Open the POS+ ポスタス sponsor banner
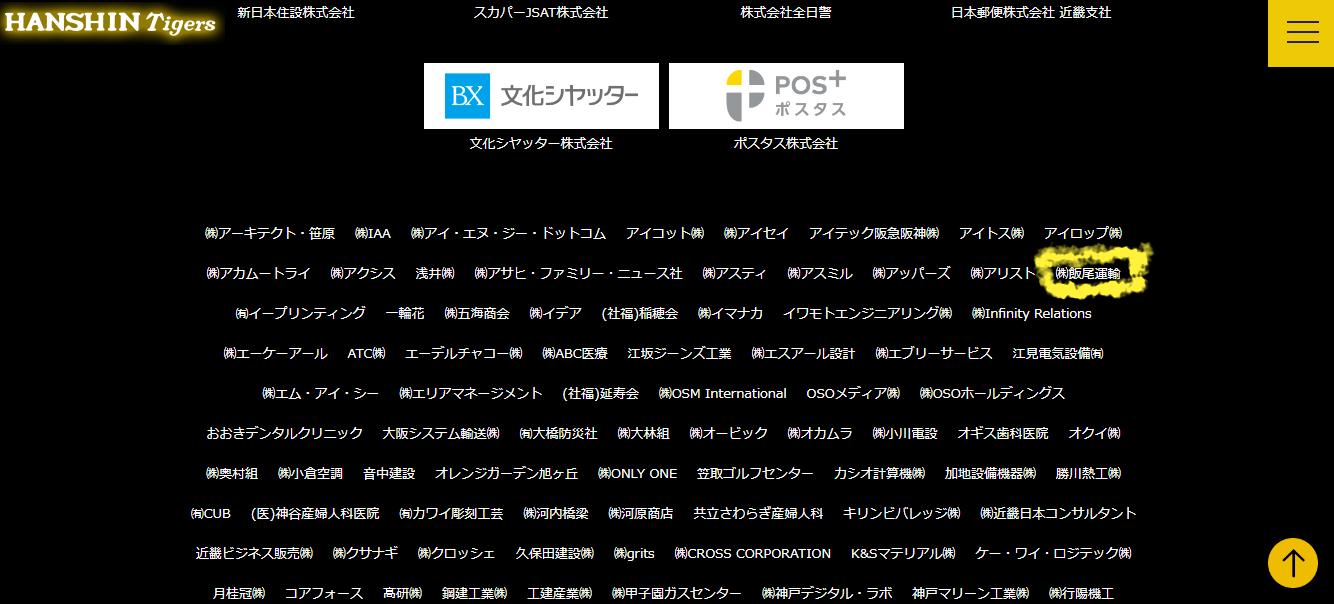The image size is (1334, 604). point(786,96)
